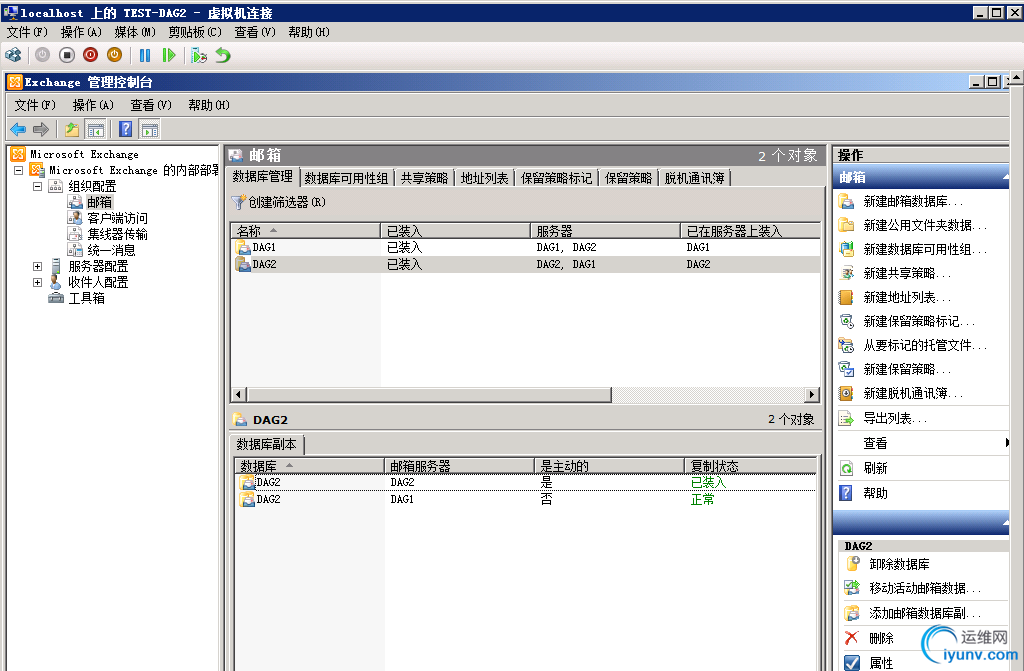1024x671 pixels.
Task: Open the Exchange console 查看(V) menu
Action: (x=151, y=105)
